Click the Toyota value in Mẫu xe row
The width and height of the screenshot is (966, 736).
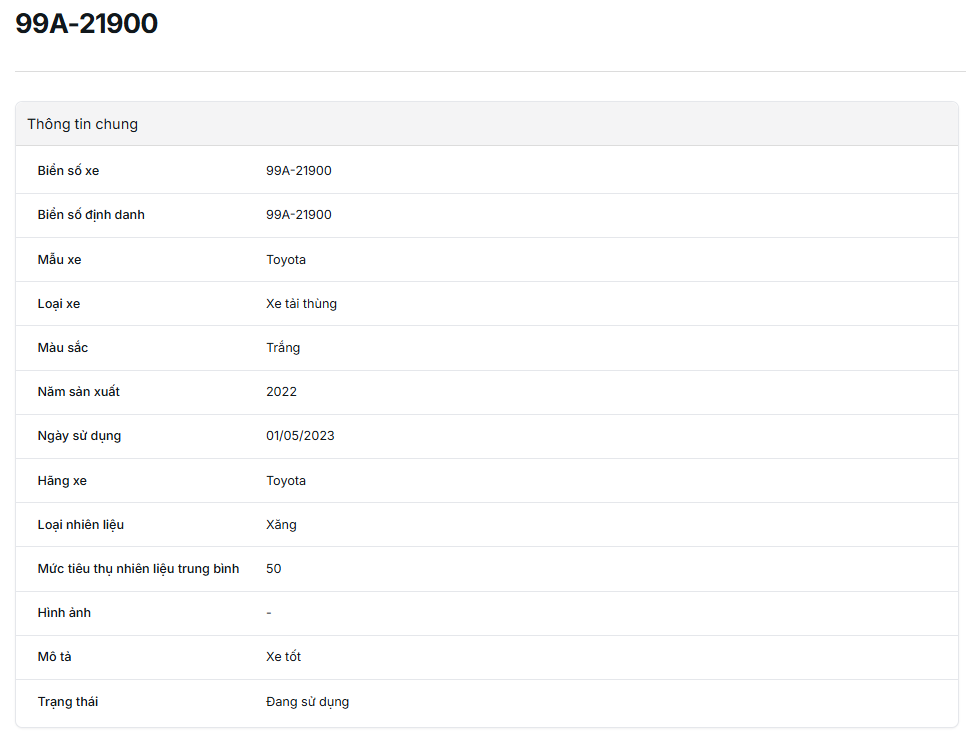click(286, 260)
